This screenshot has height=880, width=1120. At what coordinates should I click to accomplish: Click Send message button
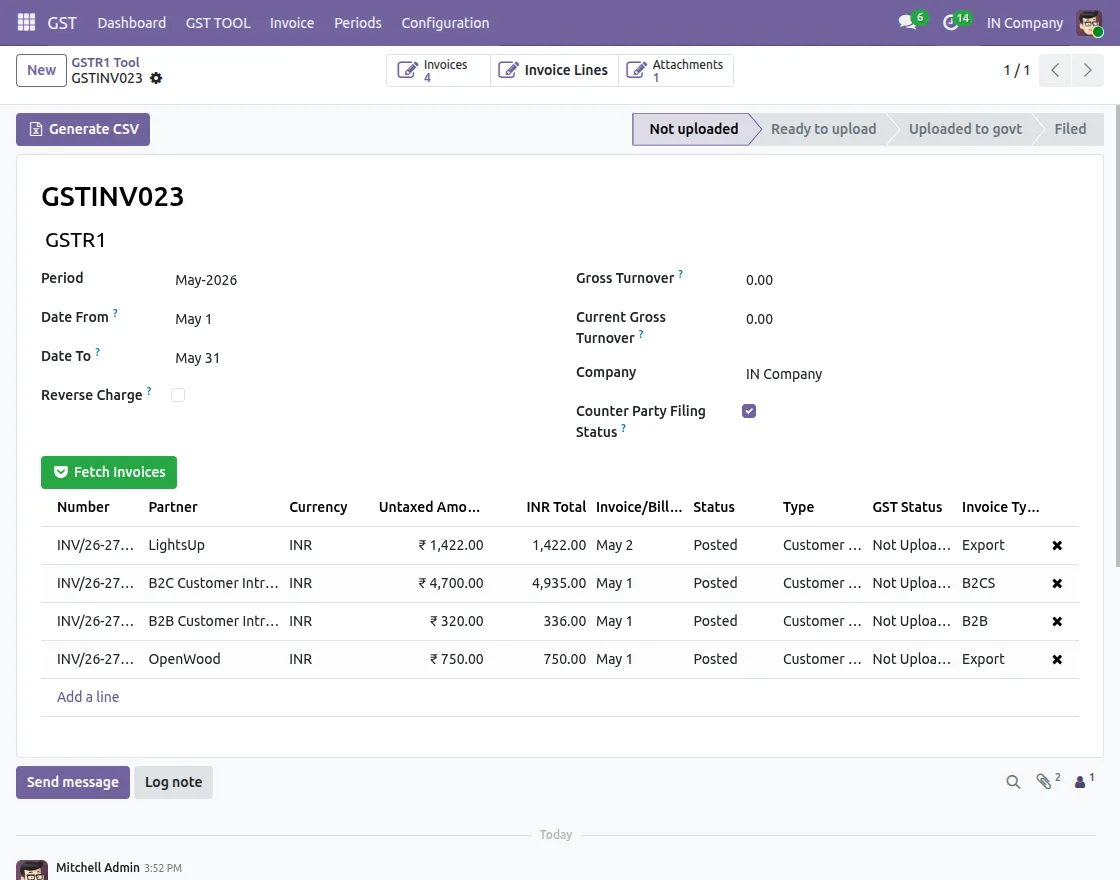(x=73, y=782)
